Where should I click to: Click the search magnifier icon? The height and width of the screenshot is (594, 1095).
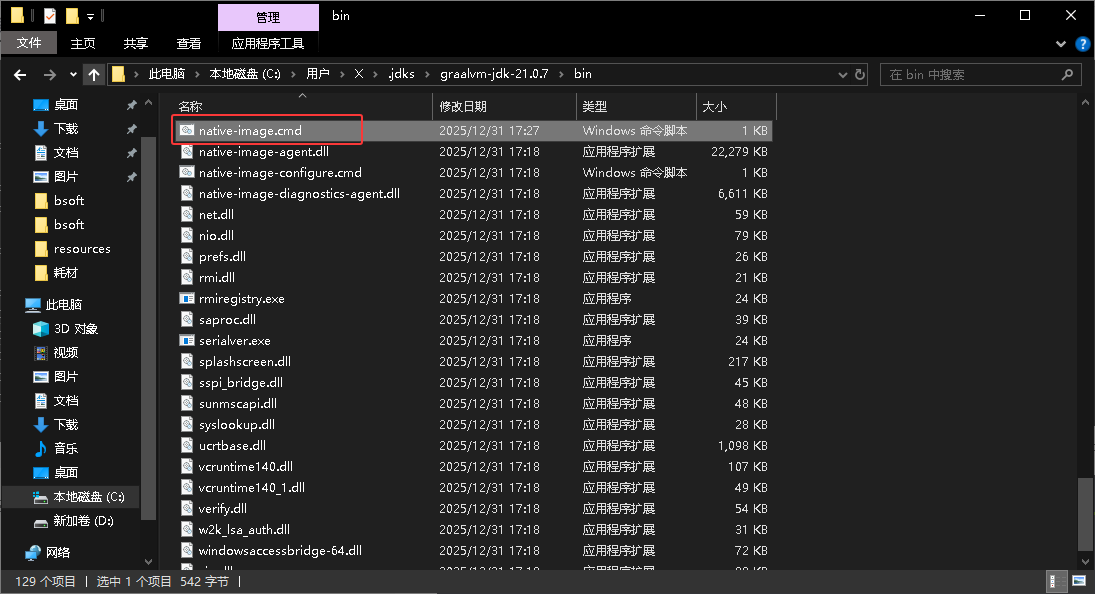(1066, 74)
